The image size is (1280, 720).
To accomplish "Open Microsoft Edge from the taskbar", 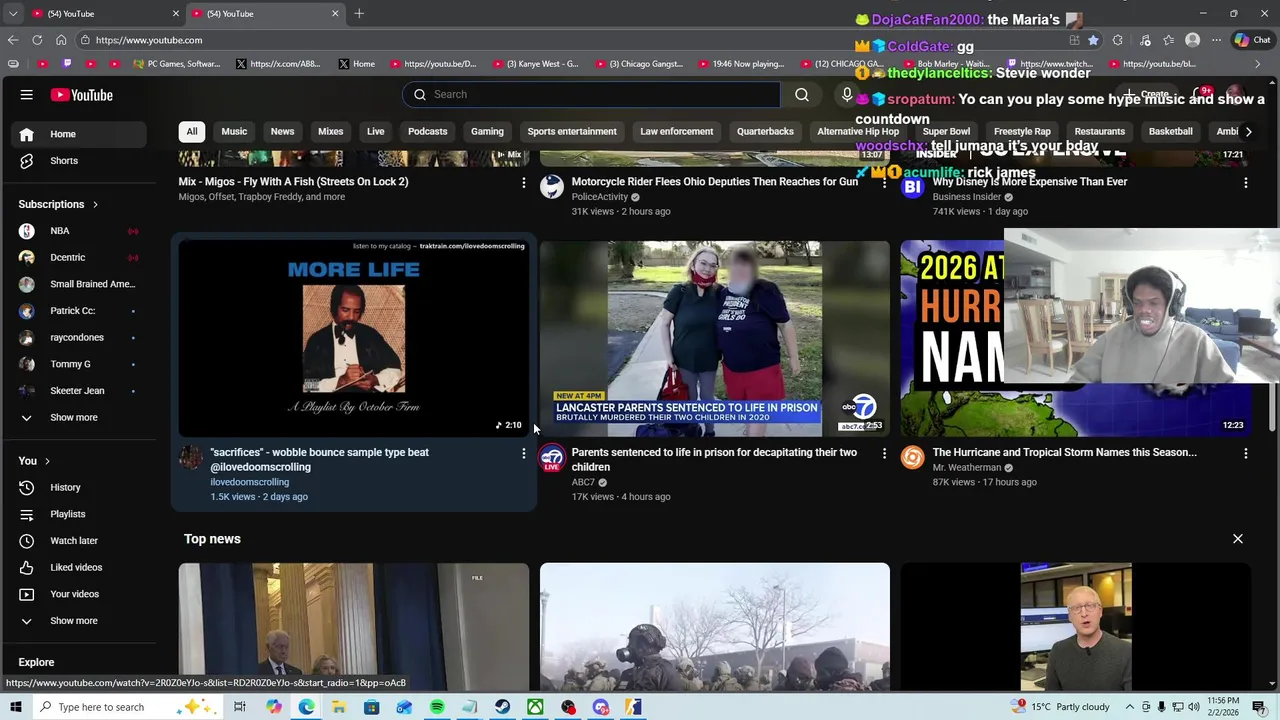I will pyautogui.click(x=306, y=707).
